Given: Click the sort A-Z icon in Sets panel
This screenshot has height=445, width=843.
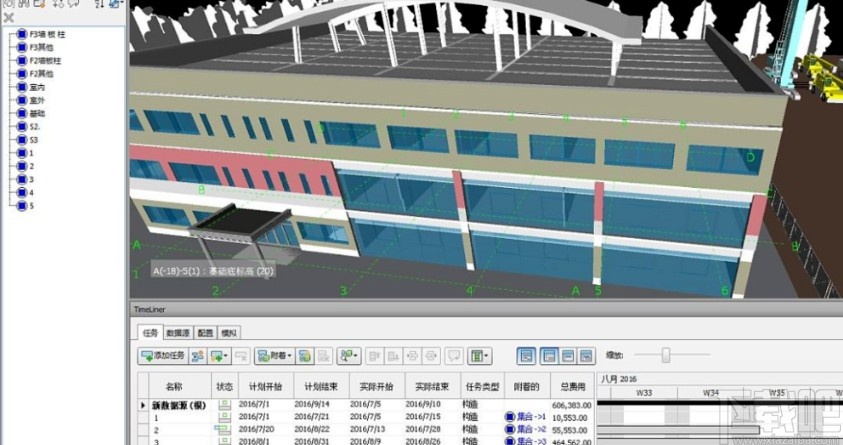Looking at the screenshot, I should coord(99,4).
